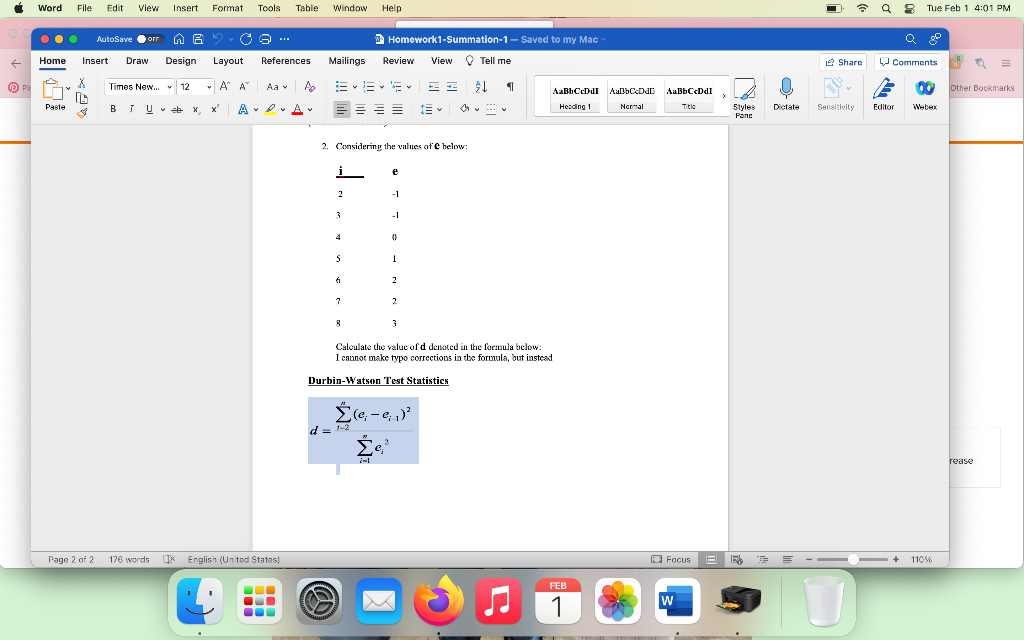
Task: Open the References ribbon tab
Action: pos(286,60)
